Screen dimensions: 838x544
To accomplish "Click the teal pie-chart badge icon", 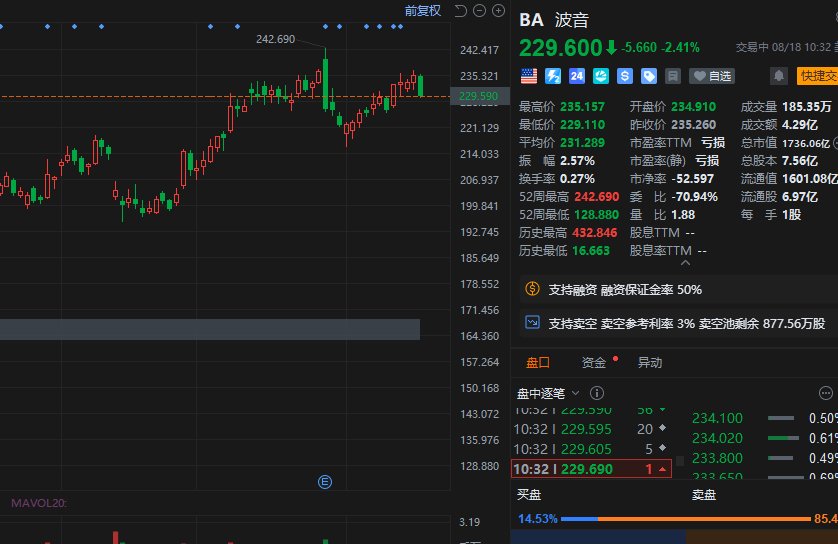I will pos(601,76).
